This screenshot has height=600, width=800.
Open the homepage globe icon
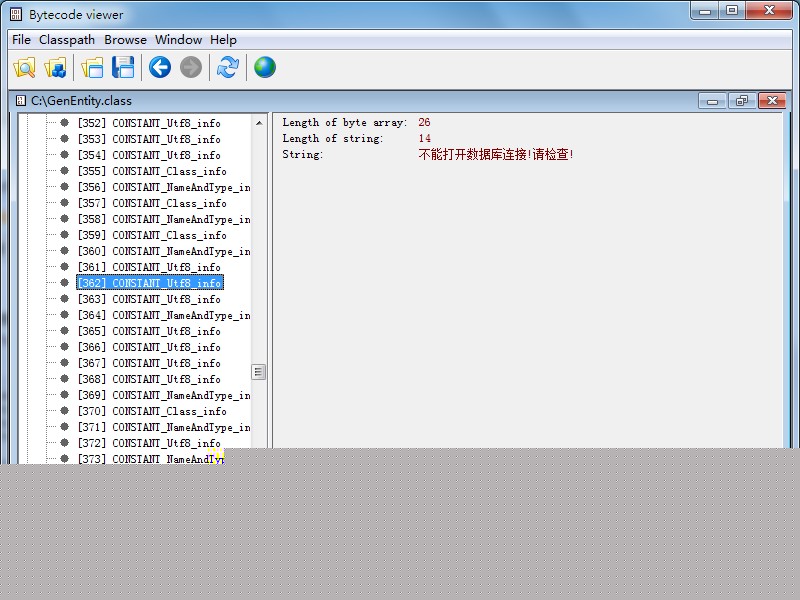point(265,67)
